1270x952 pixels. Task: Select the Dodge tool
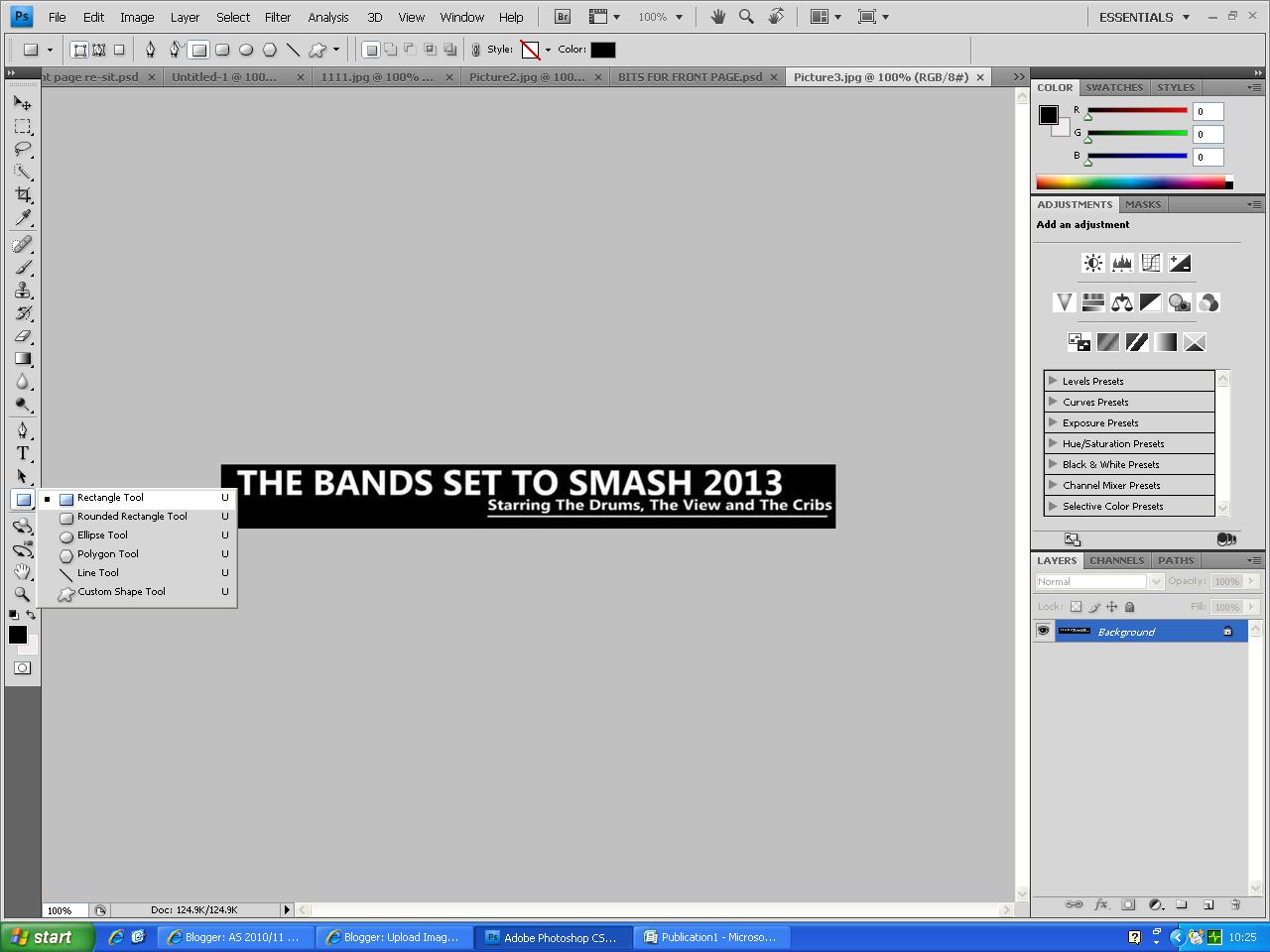click(x=22, y=405)
